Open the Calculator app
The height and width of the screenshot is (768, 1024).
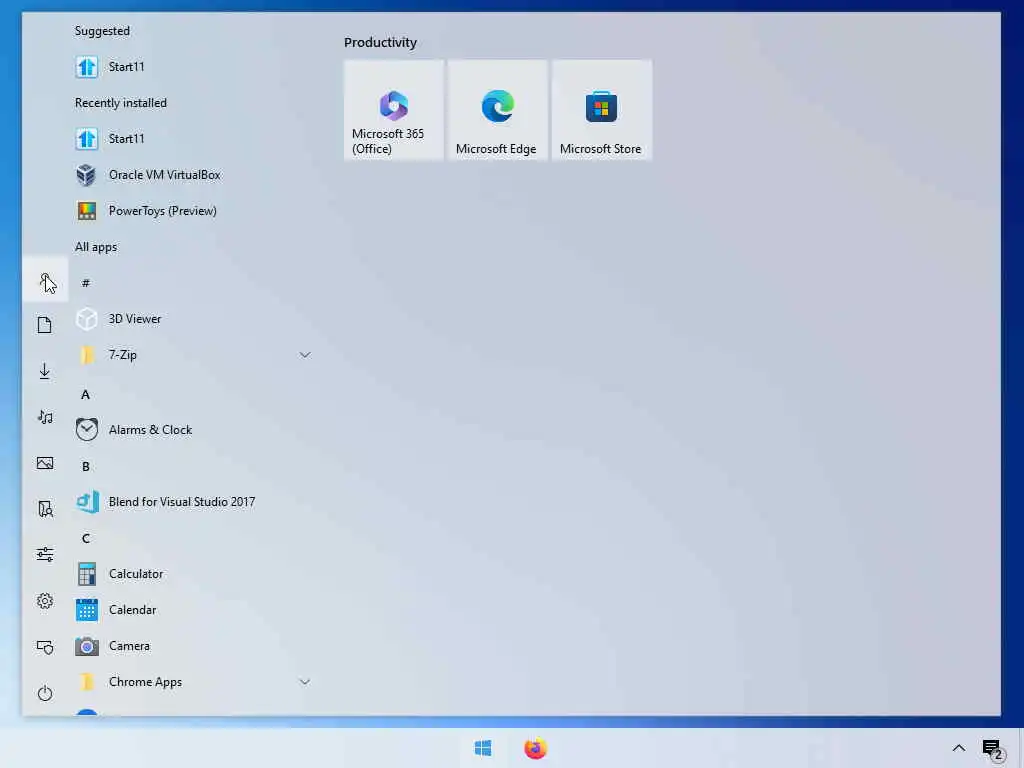(x=194, y=574)
